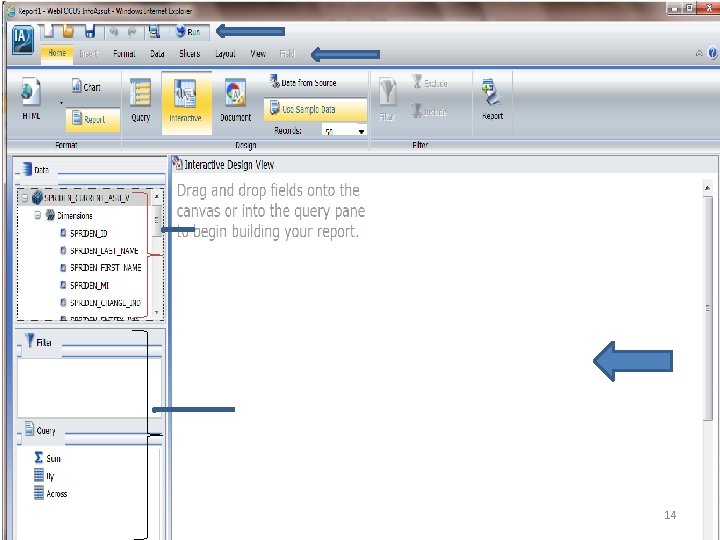Open the Format ribbon tab

coord(124,54)
